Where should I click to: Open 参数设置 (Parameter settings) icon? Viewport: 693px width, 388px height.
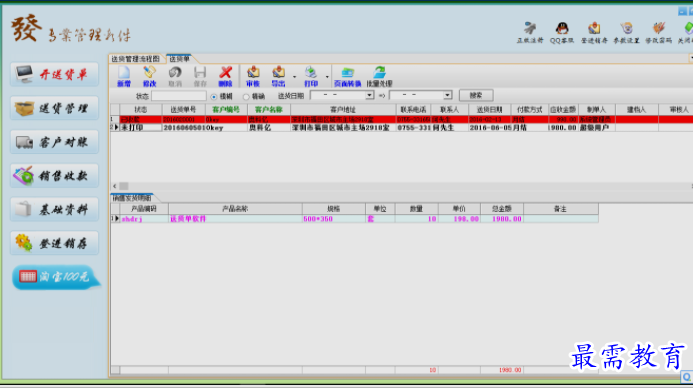pos(626,33)
